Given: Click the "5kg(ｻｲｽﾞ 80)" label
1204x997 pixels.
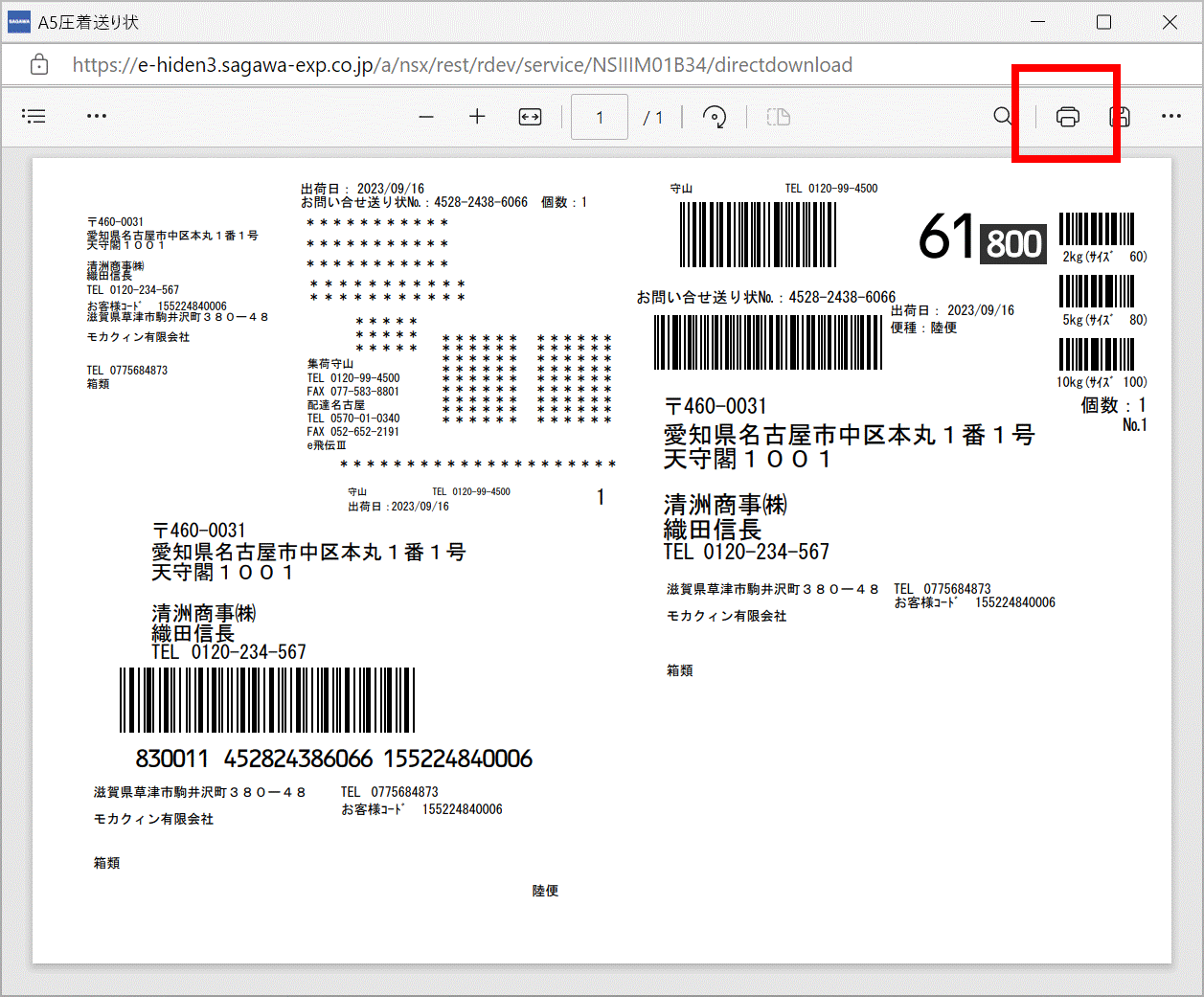Looking at the screenshot, I should [1104, 320].
